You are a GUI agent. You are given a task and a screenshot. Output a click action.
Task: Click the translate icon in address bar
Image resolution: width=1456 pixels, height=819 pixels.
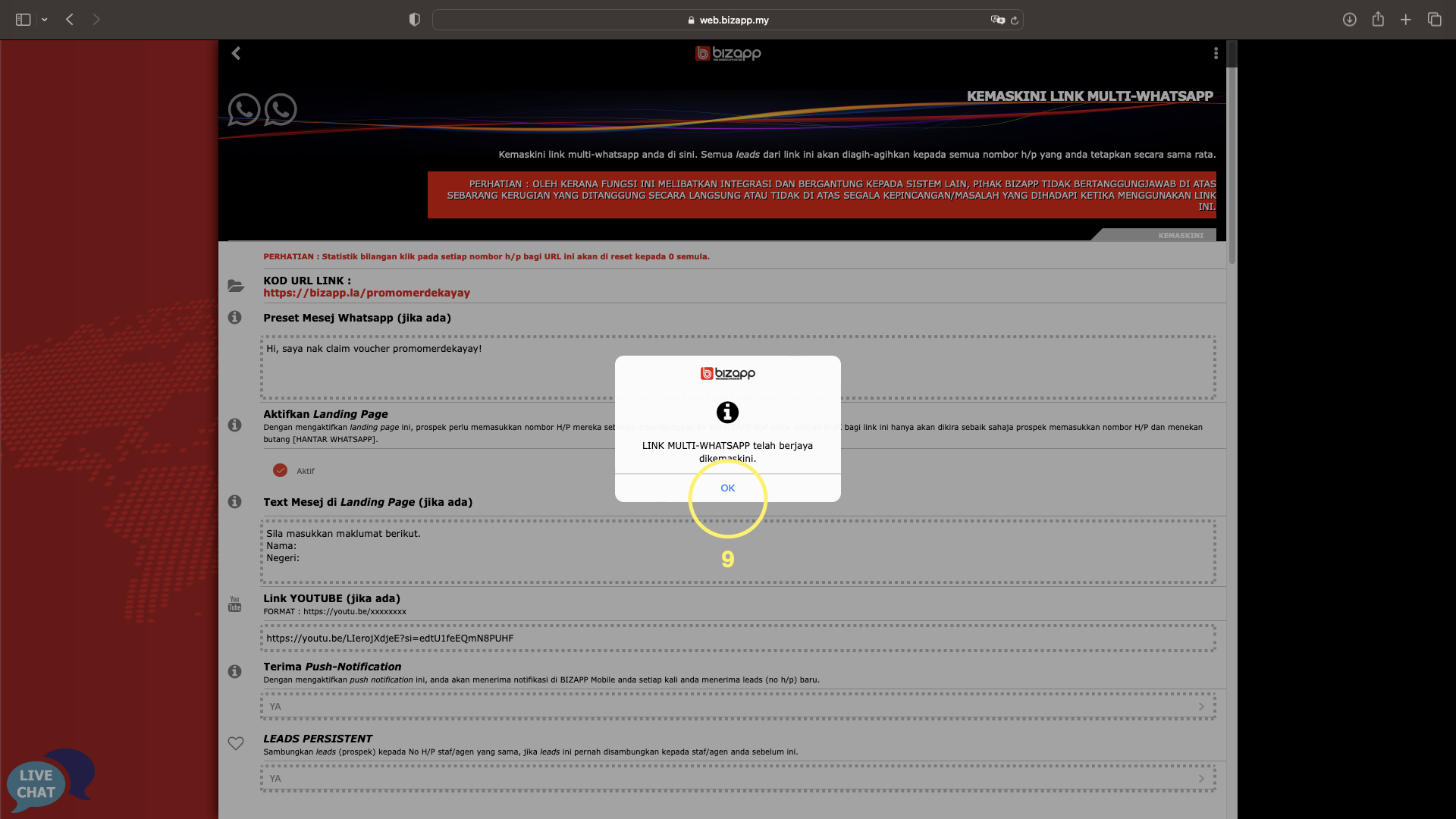coord(997,20)
